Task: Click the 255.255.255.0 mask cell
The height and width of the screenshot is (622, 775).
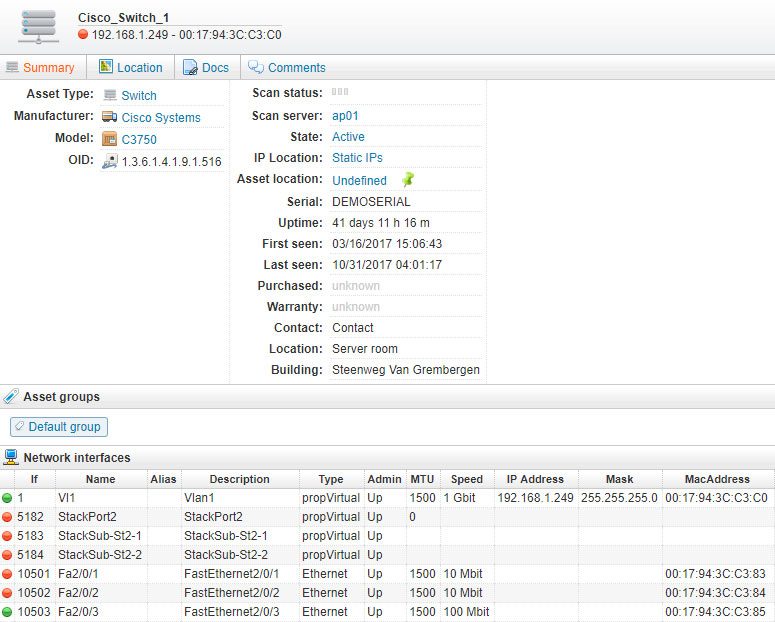Action: (x=619, y=498)
